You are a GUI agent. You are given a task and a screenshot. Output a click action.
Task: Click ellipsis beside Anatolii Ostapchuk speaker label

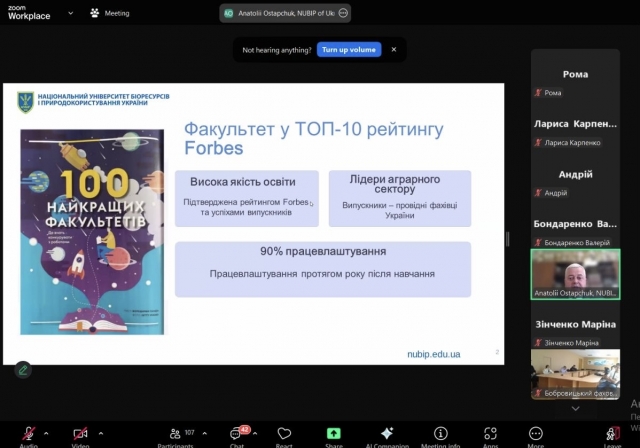tap(343, 13)
